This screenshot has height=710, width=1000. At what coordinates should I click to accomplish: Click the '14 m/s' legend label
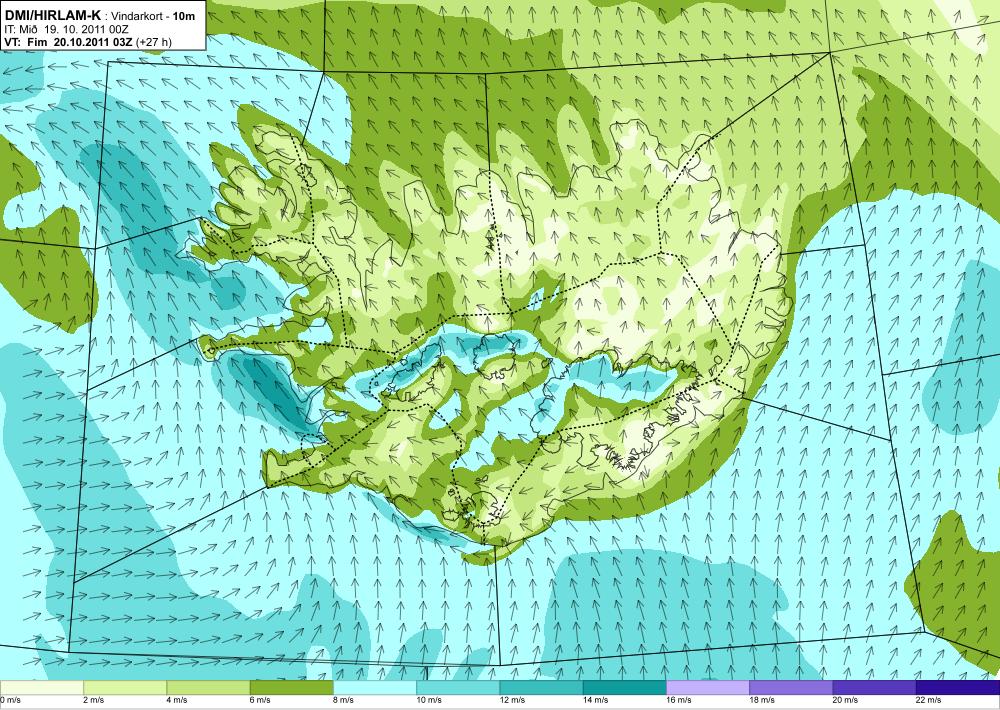tap(596, 700)
